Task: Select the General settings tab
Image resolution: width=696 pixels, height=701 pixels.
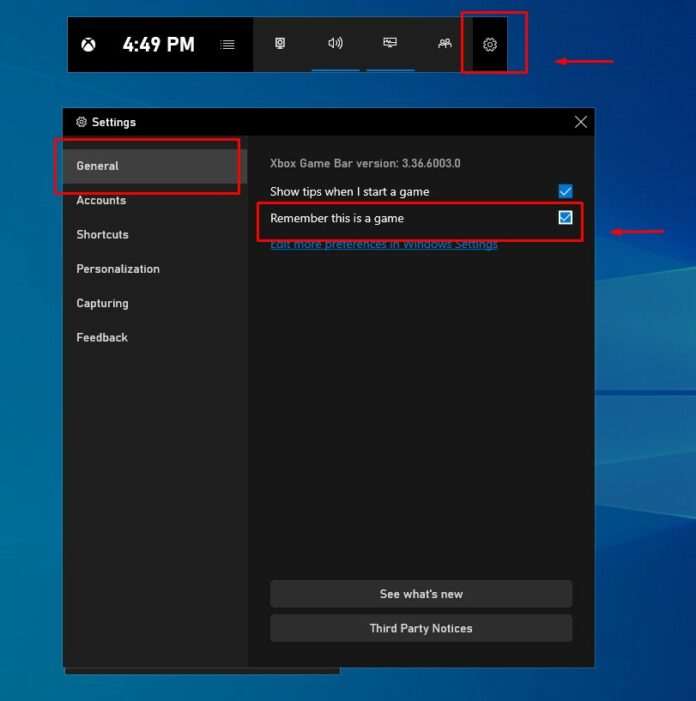Action: (x=155, y=166)
